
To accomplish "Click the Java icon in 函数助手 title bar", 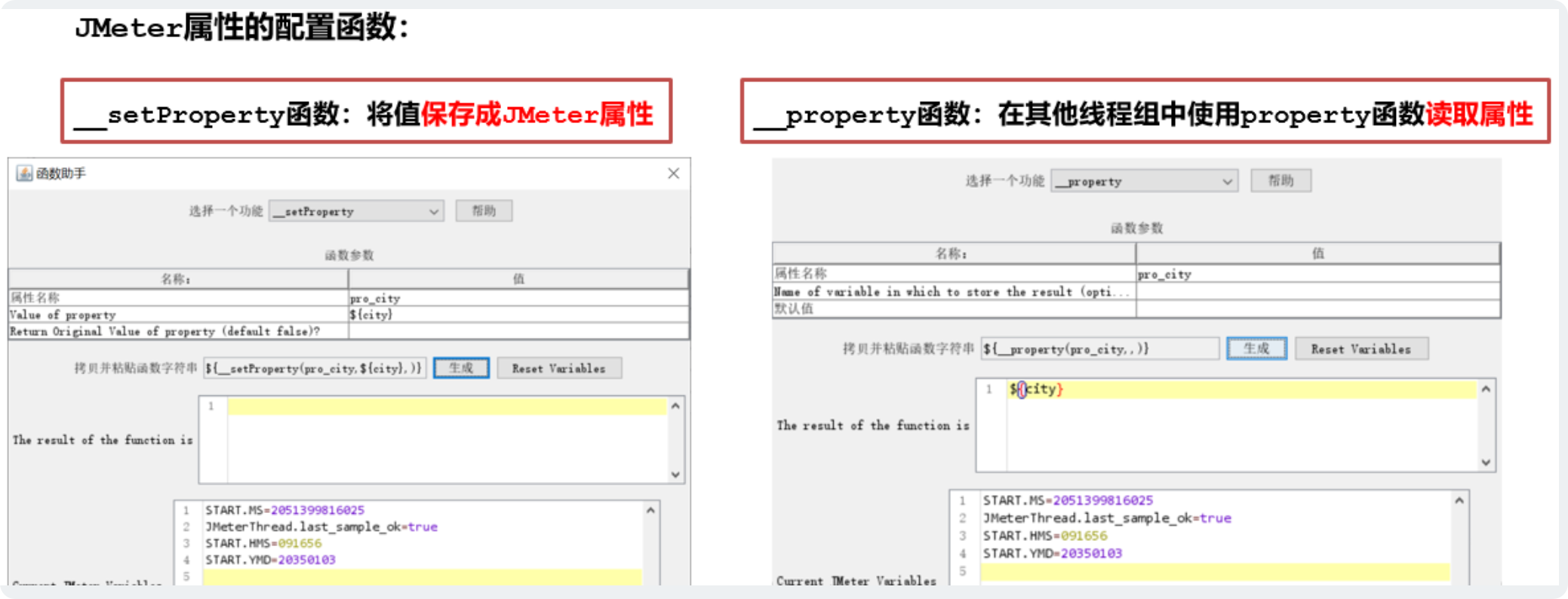I will [x=24, y=174].
